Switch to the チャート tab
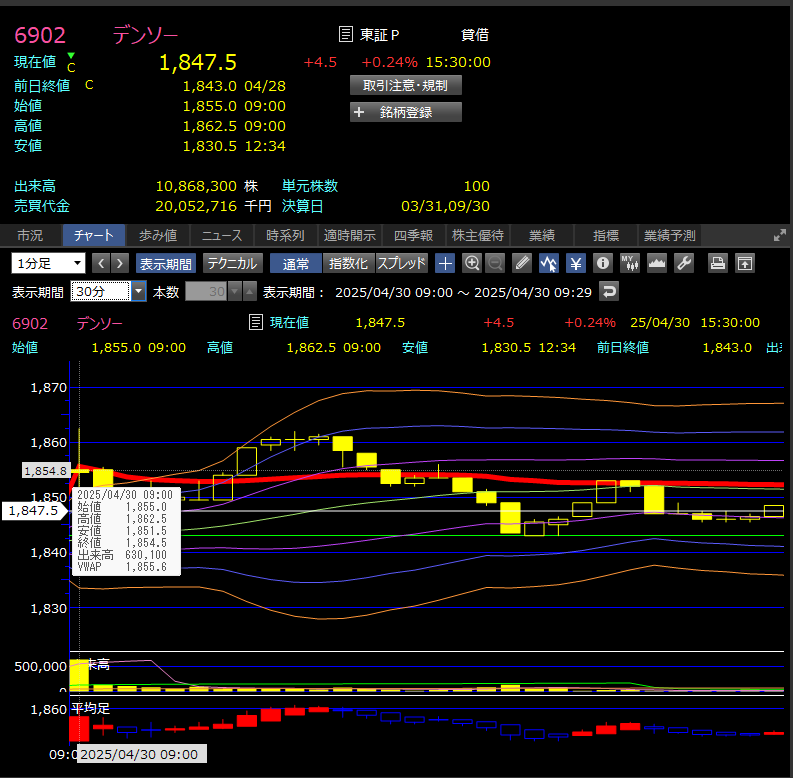This screenshot has width=793, height=778. [94, 235]
